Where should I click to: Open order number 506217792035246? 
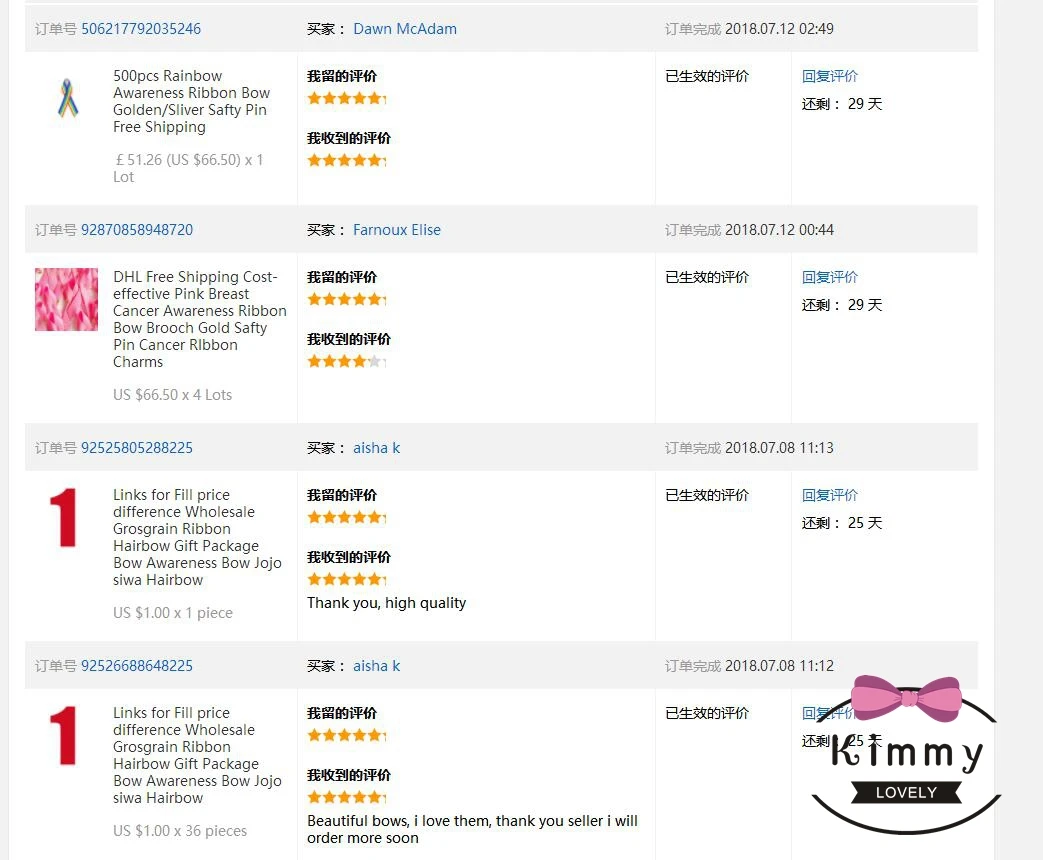(141, 29)
